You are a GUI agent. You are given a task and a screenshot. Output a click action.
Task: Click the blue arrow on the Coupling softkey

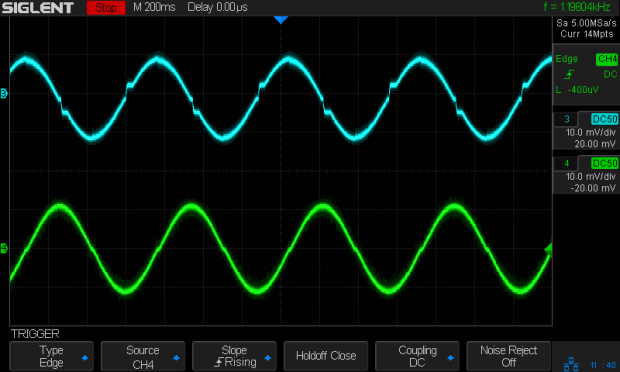pyautogui.click(x=451, y=358)
